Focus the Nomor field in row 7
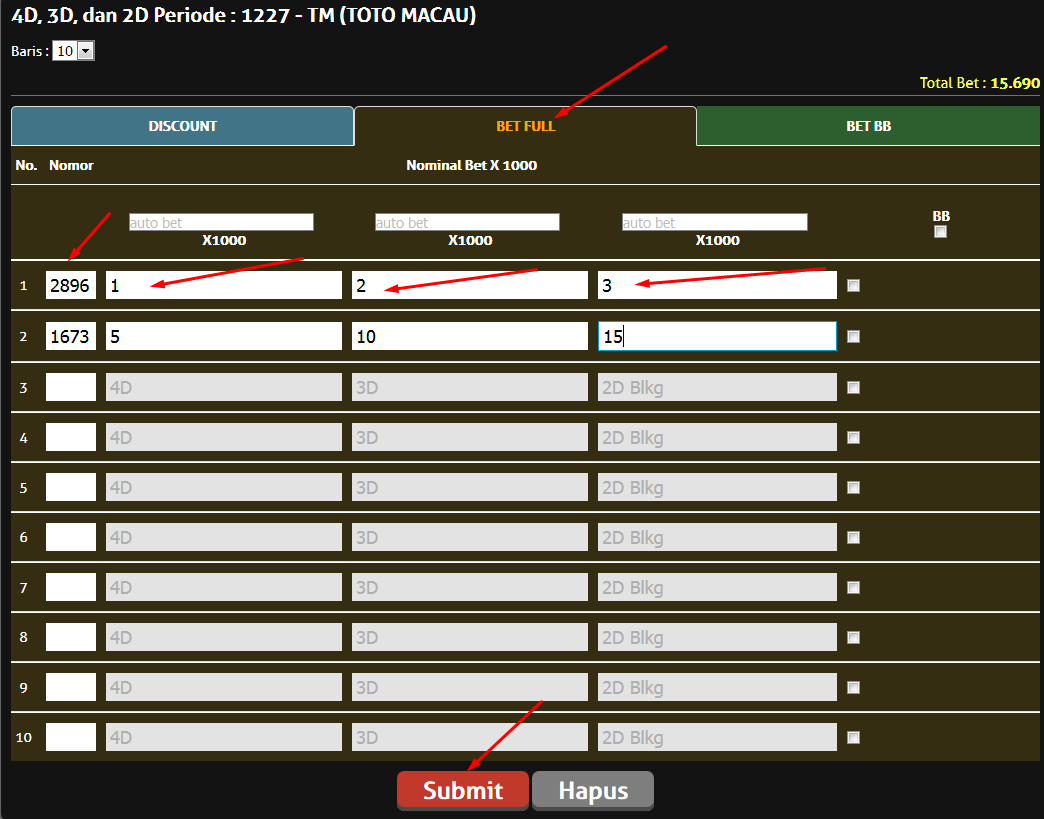Screen dimensions: 1044x819 [x=71, y=587]
